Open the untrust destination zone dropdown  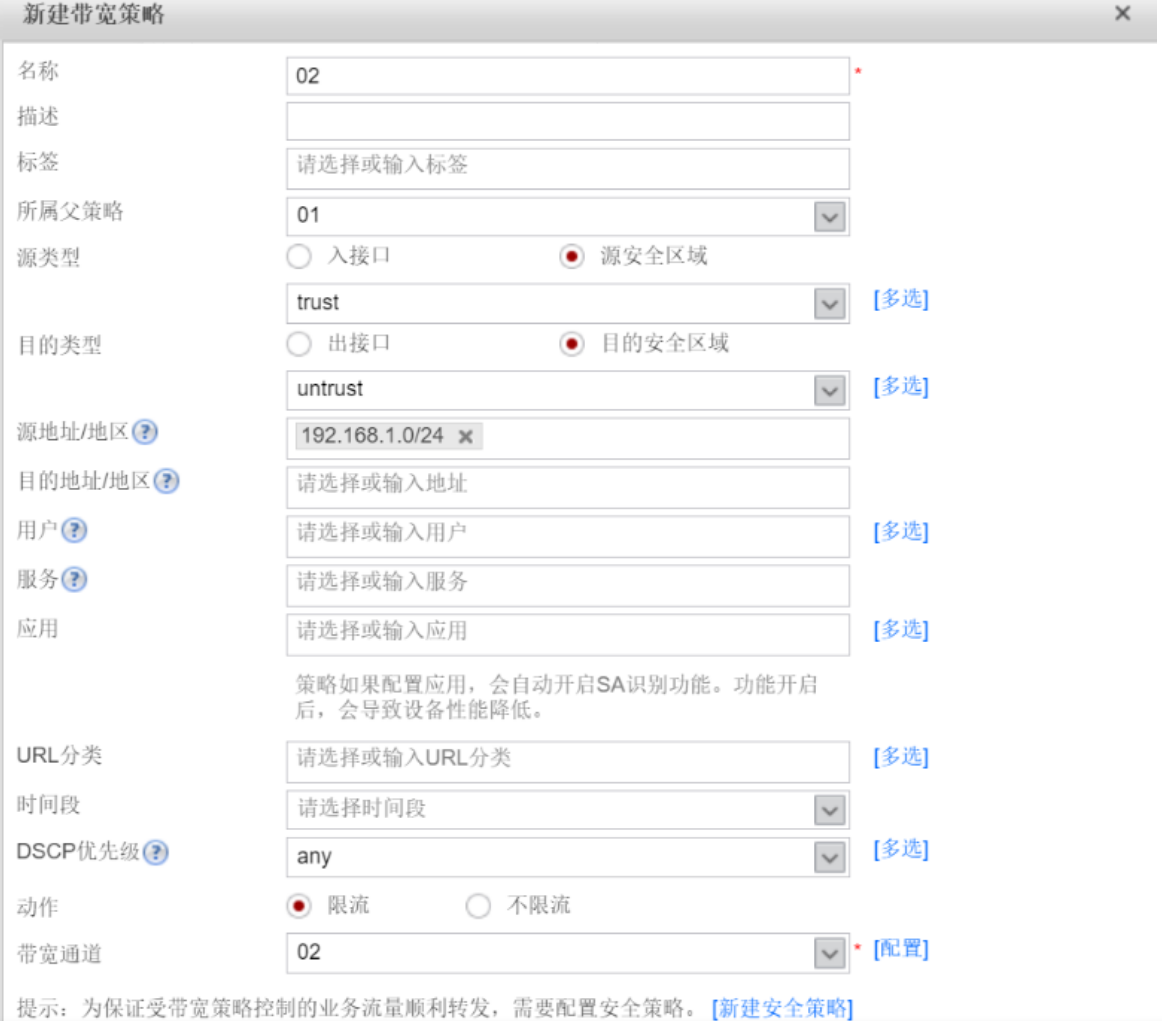point(829,390)
